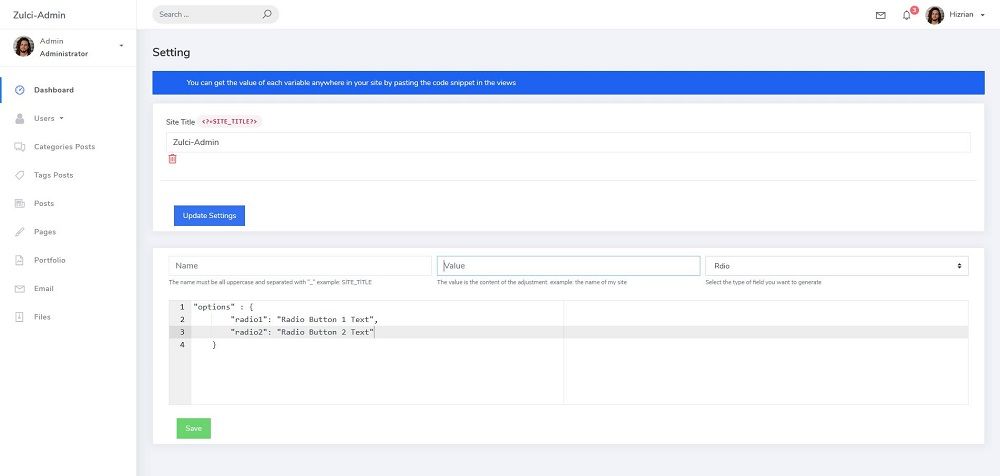Viewport: 1000px width, 476px height.
Task: Open the mail envelope icon in header
Action: coord(881,15)
